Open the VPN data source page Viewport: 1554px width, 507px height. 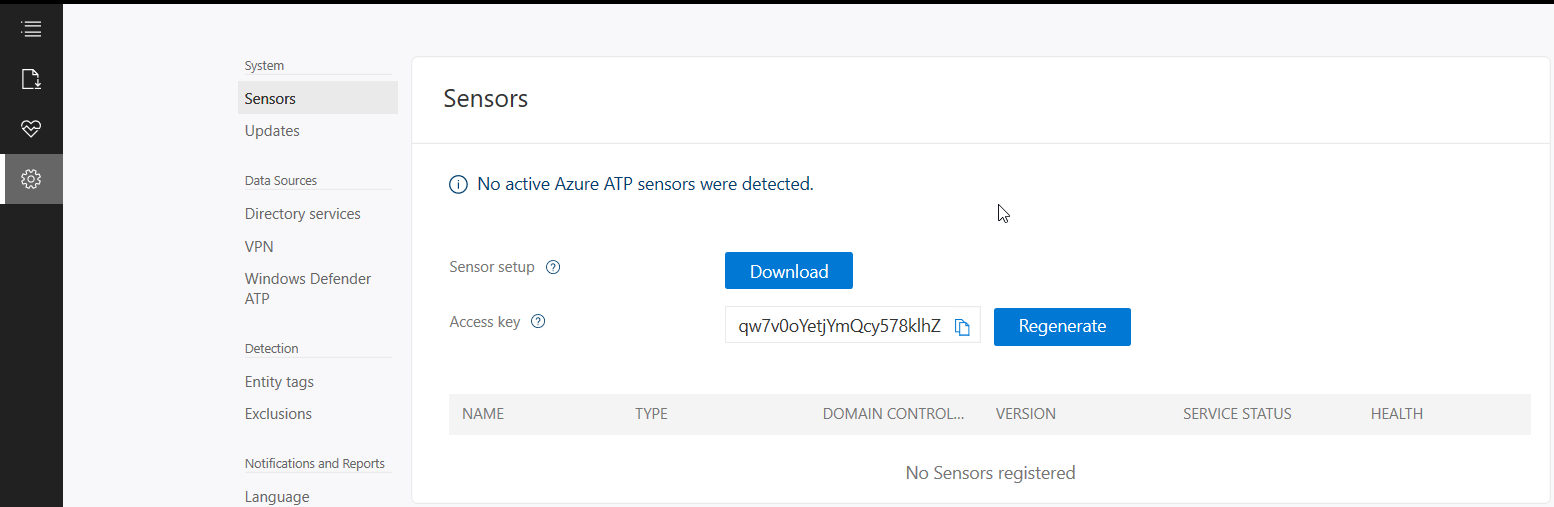[259, 246]
